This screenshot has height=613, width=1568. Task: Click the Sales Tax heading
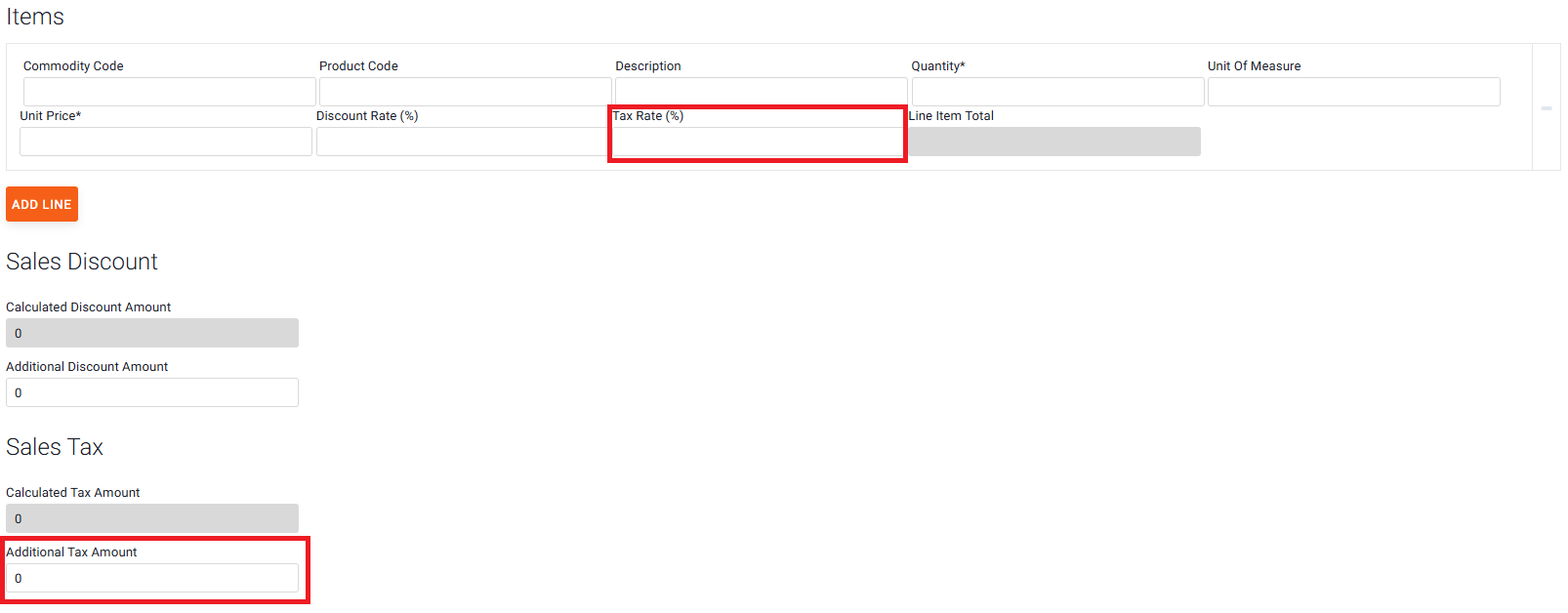tap(55, 447)
